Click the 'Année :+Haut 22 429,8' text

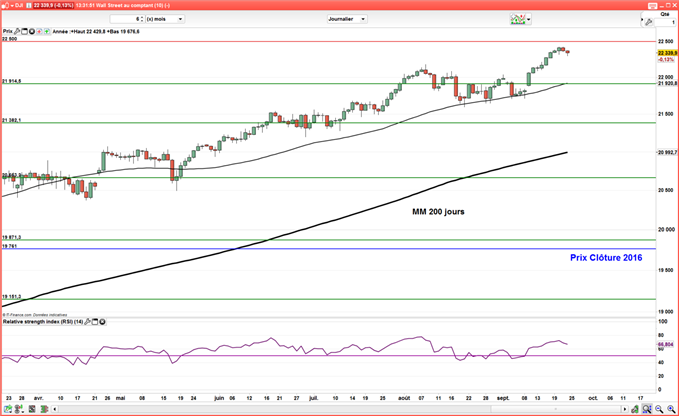79,32
